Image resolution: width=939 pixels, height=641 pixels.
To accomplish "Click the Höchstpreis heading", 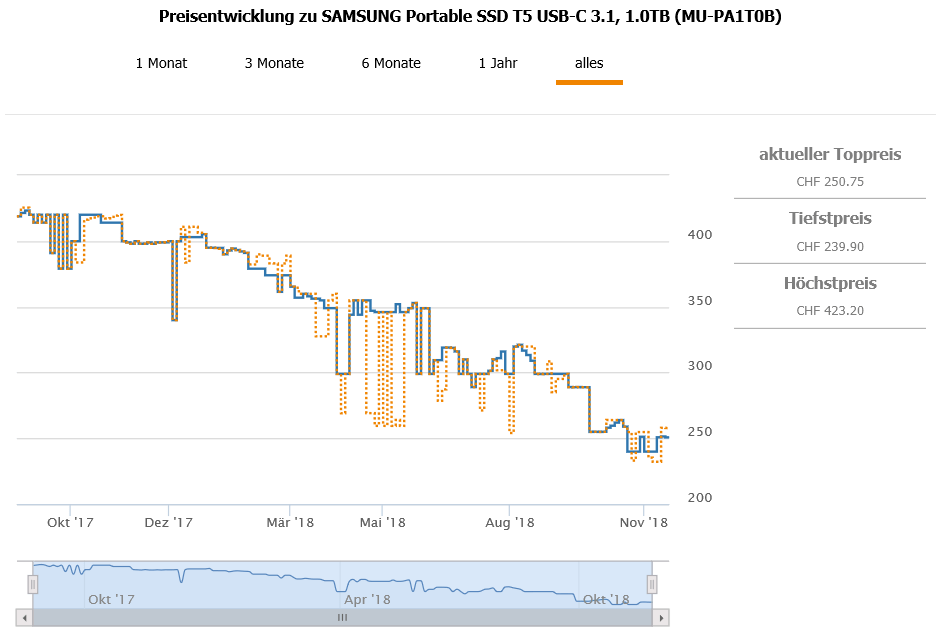I will coord(830,283).
